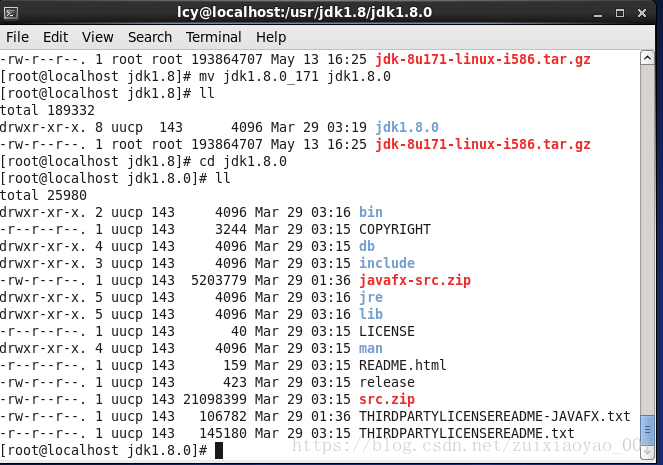
Task: Click the scrollbar up arrow
Action: tap(647, 57)
